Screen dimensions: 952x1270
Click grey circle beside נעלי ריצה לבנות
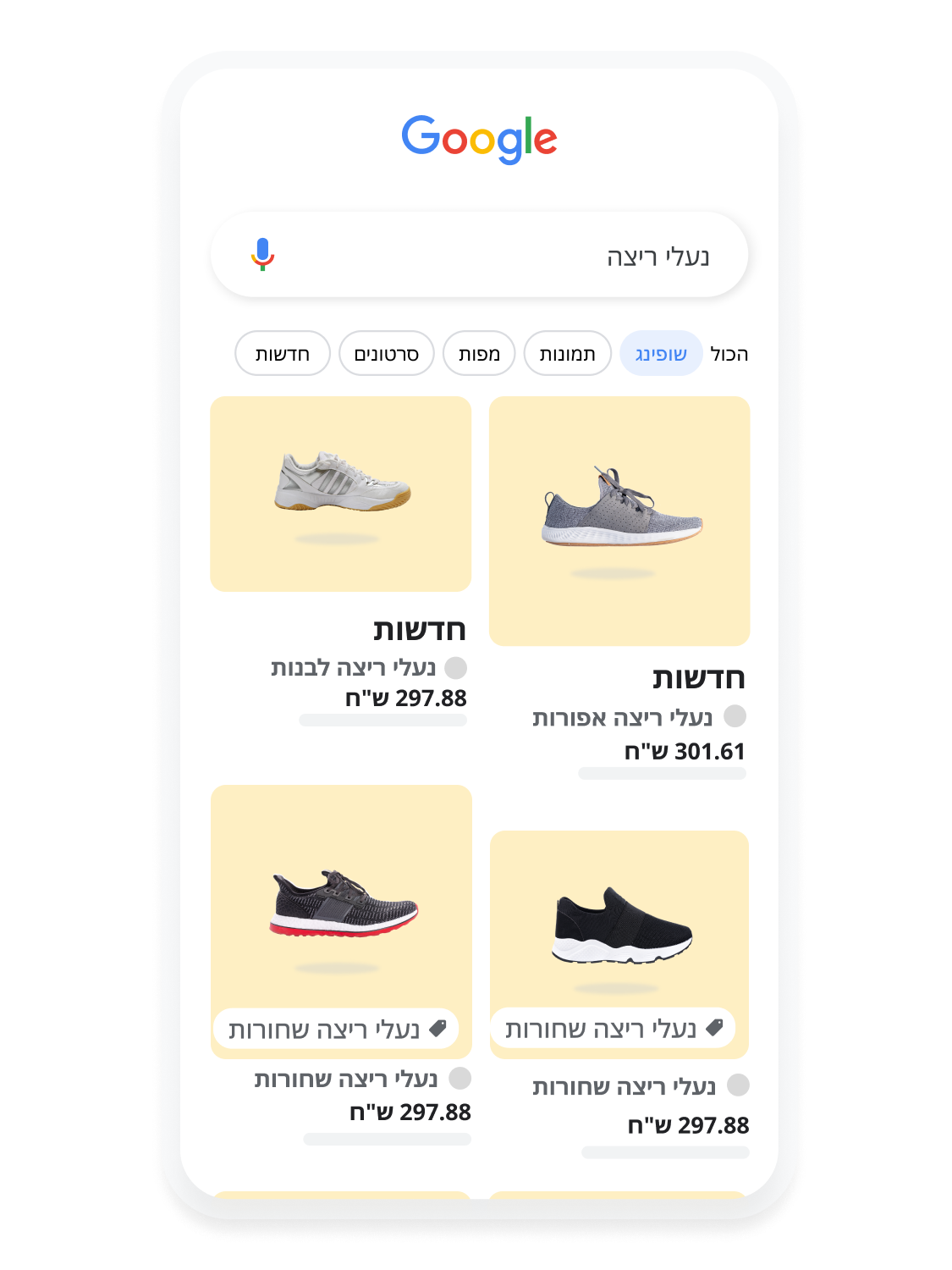455,668
